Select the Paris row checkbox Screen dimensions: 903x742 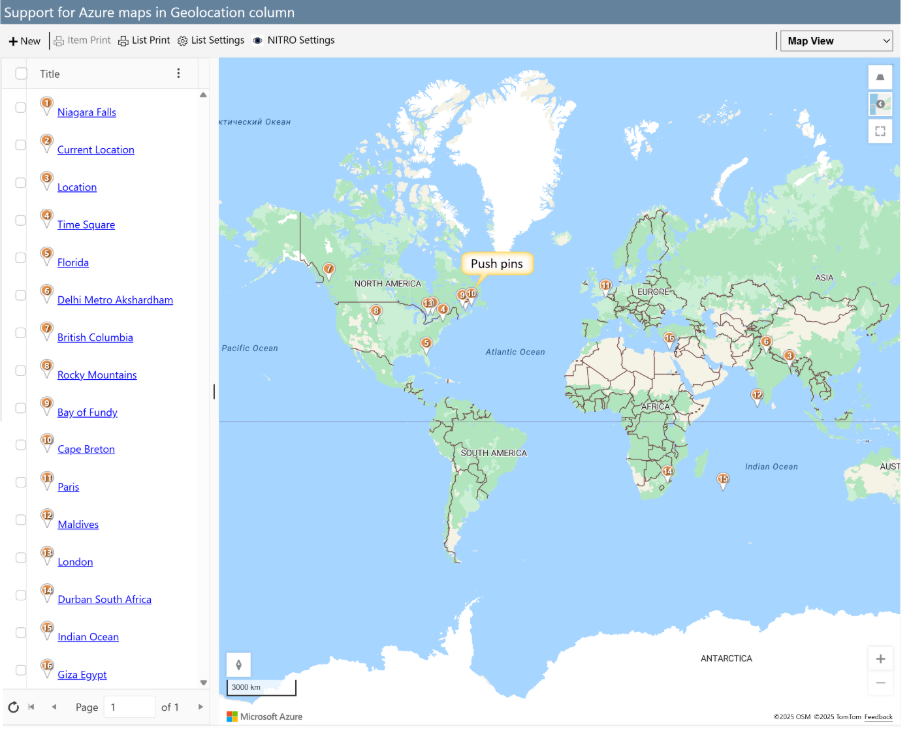(x=21, y=482)
